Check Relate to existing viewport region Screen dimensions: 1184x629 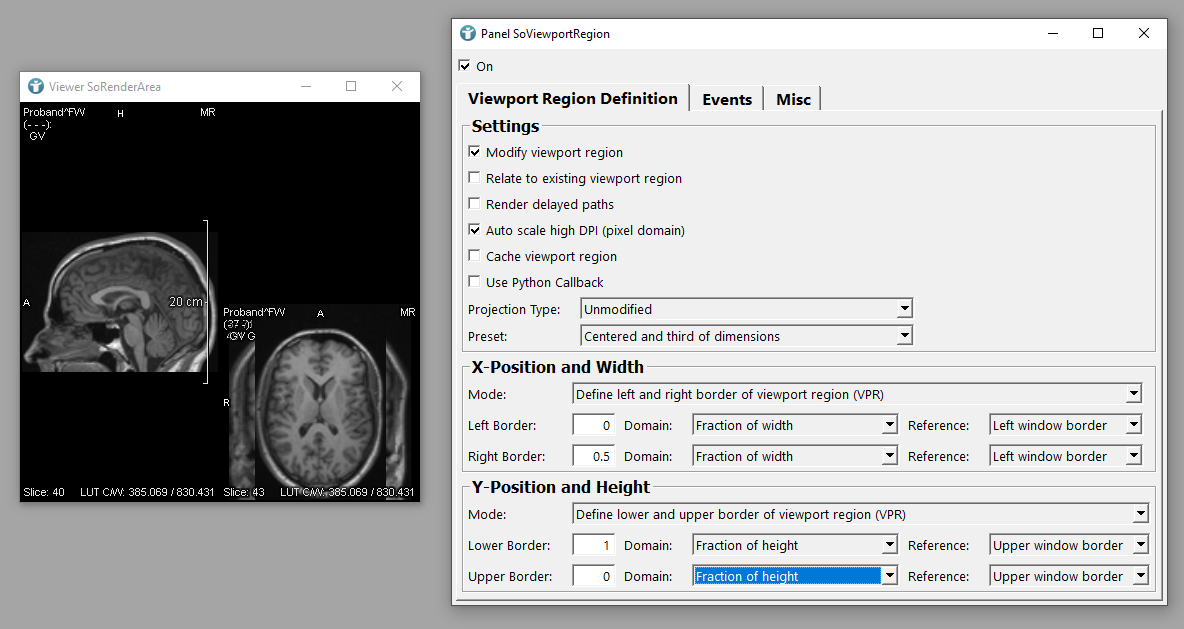474,179
